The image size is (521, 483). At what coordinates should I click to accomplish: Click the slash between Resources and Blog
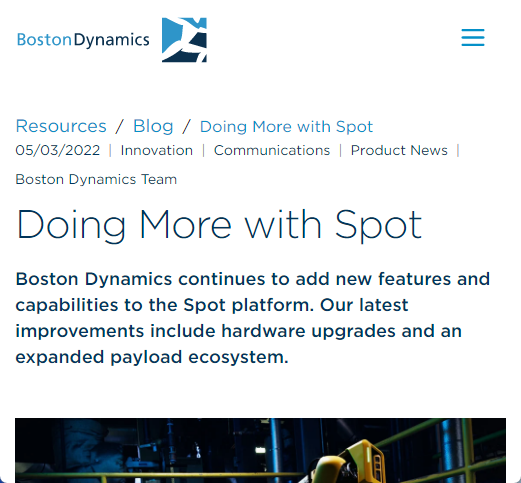(120, 127)
